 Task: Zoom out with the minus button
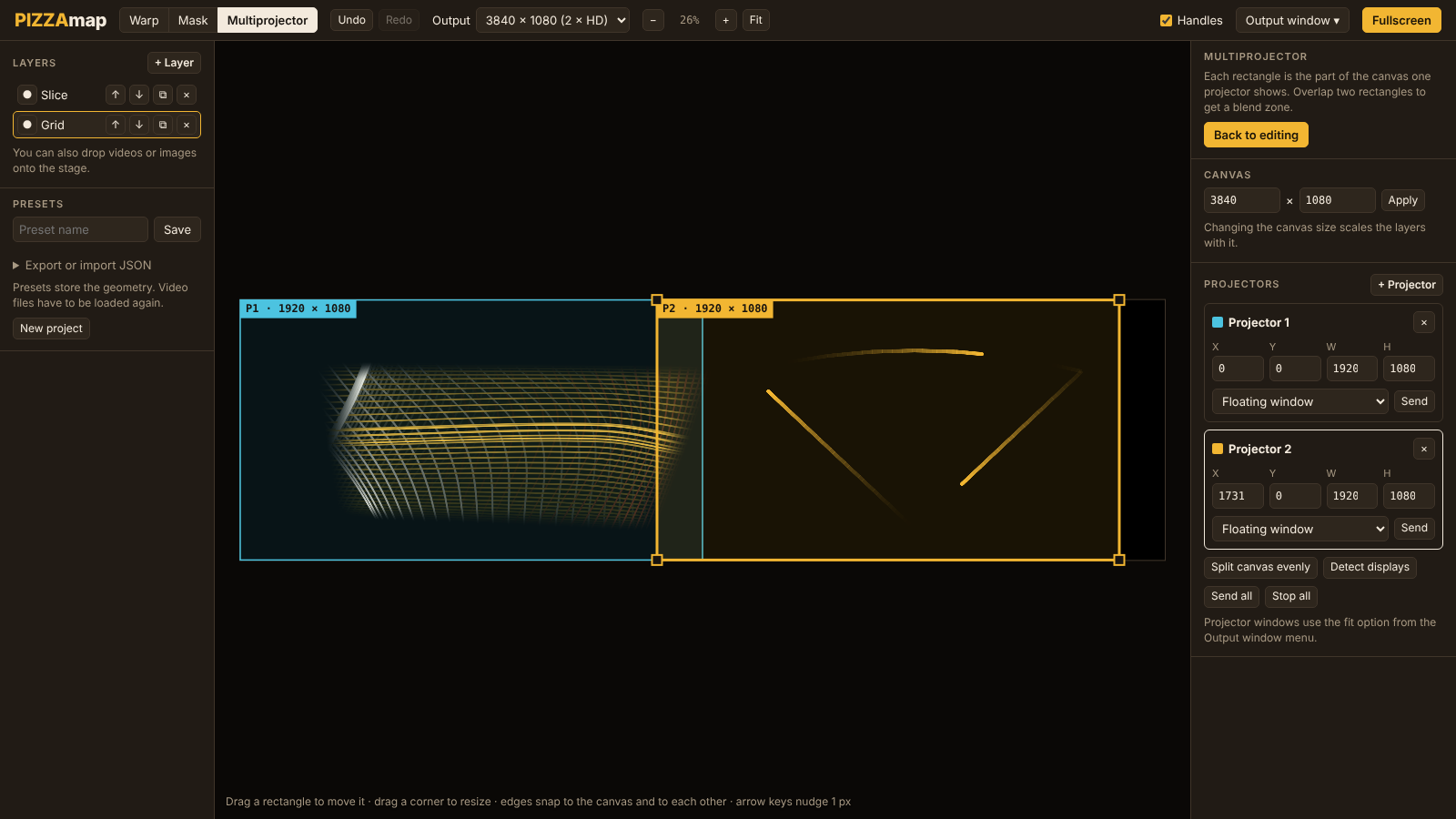pos(653,20)
